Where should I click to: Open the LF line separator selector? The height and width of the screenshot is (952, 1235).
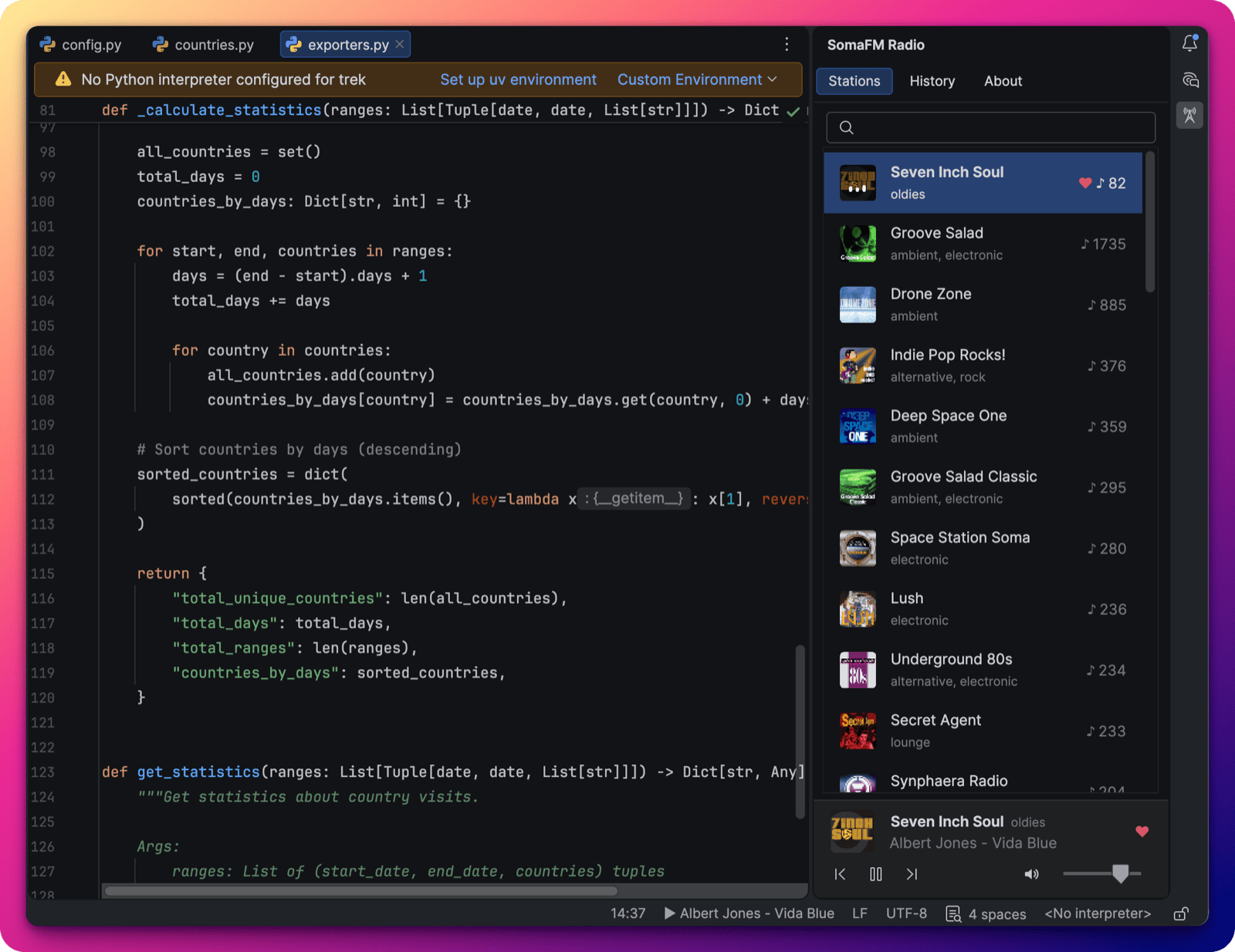tap(860, 913)
